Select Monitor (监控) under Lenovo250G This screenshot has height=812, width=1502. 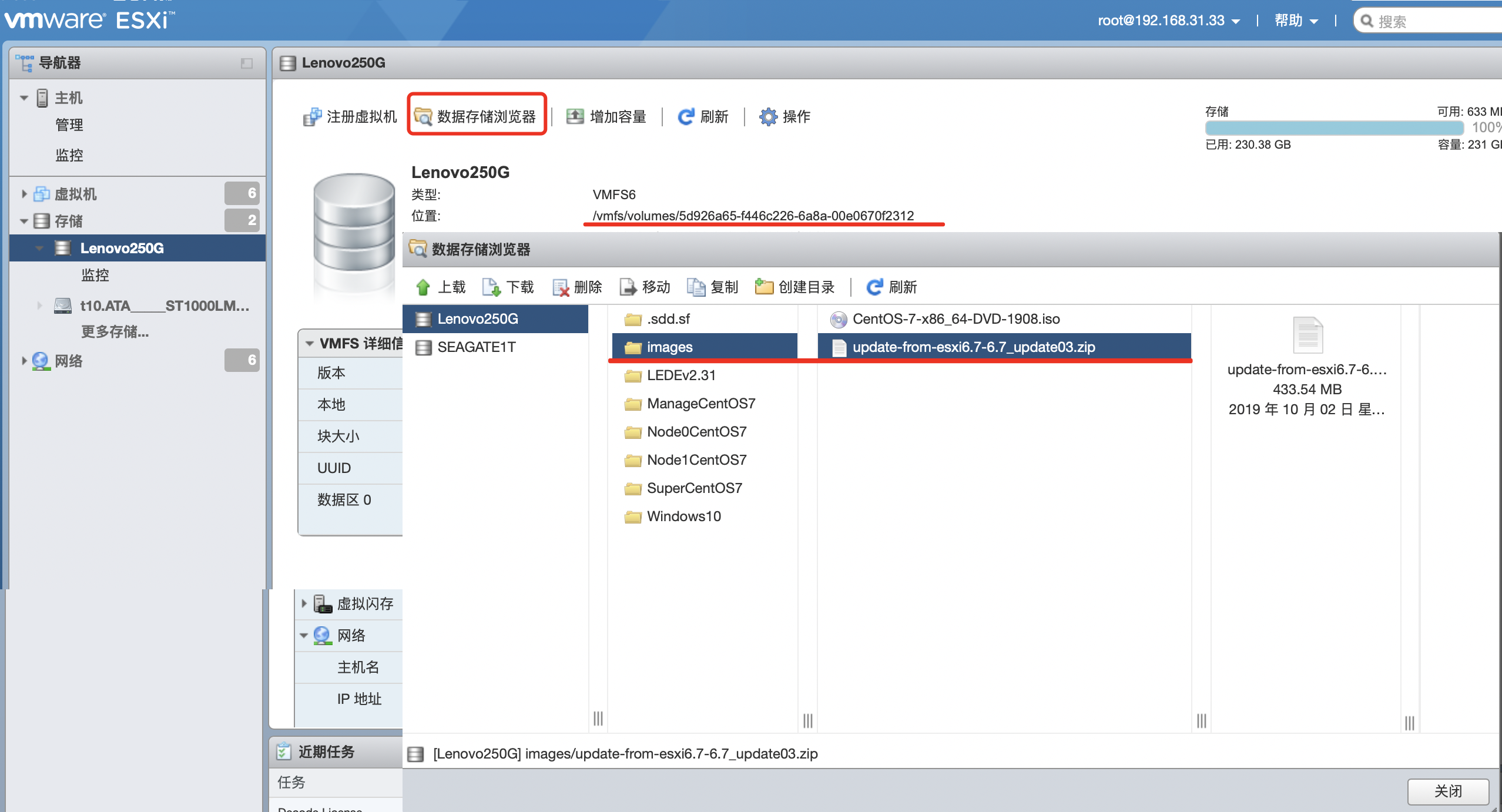[x=95, y=275]
